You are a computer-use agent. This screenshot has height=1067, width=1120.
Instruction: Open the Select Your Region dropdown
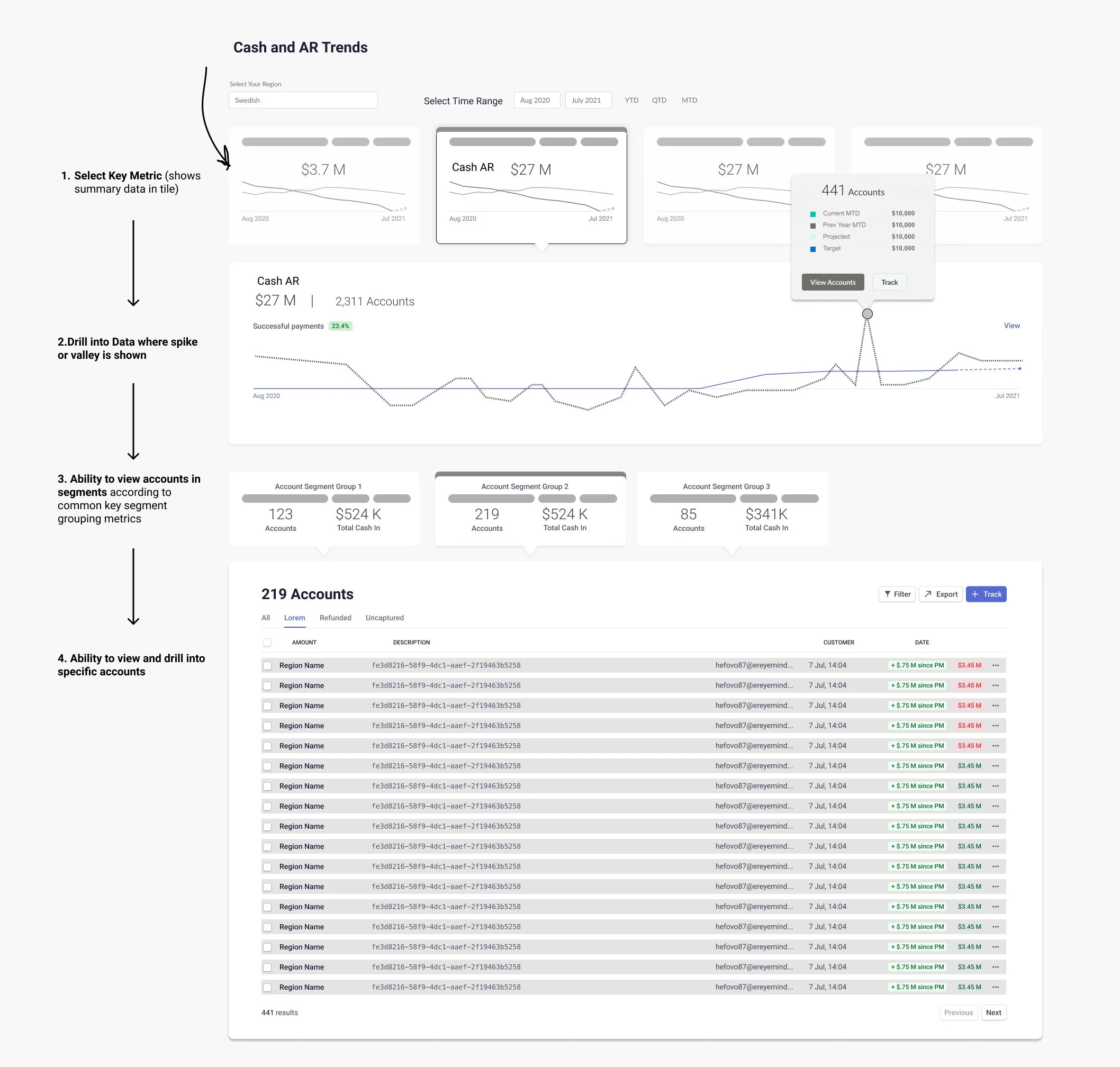click(303, 100)
